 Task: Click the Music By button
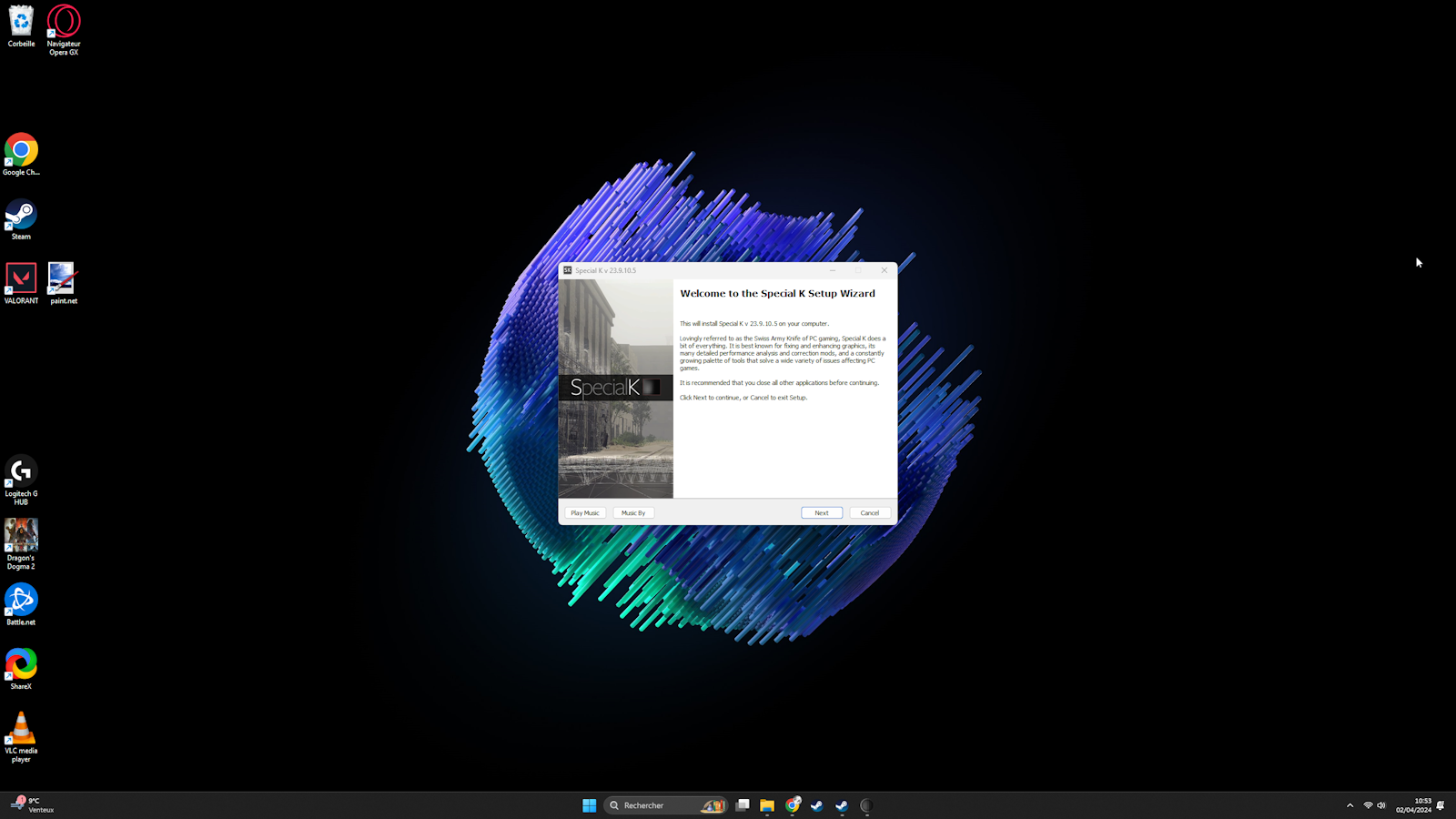click(x=633, y=512)
